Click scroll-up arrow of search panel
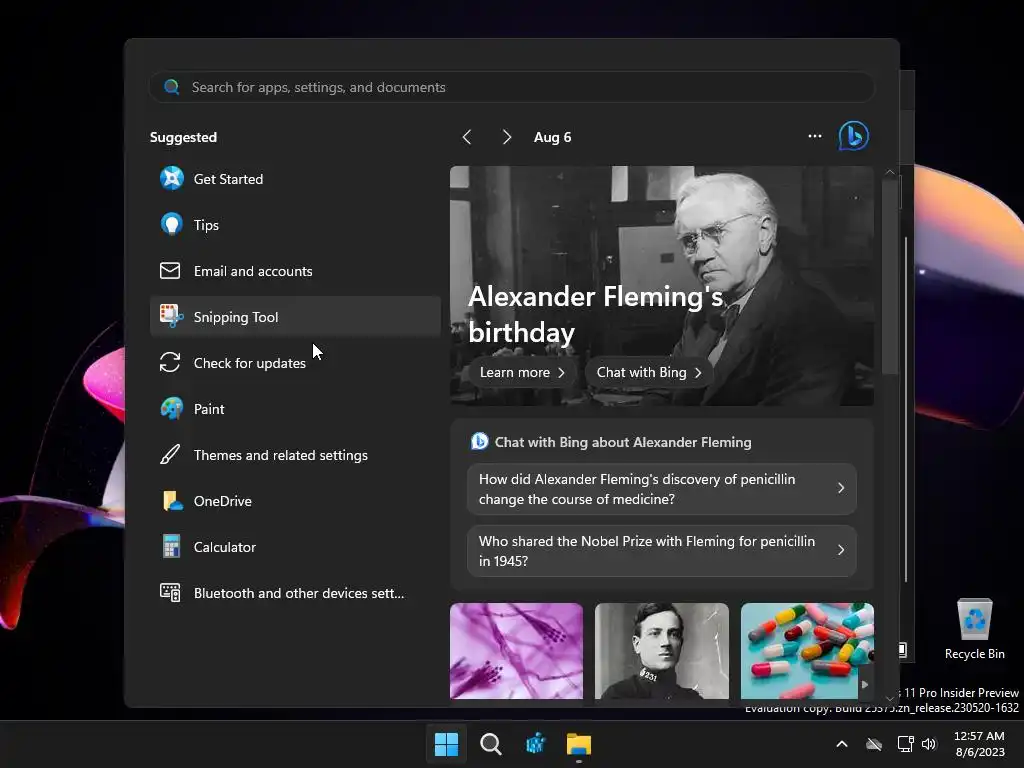This screenshot has width=1024, height=768. pos(889,172)
